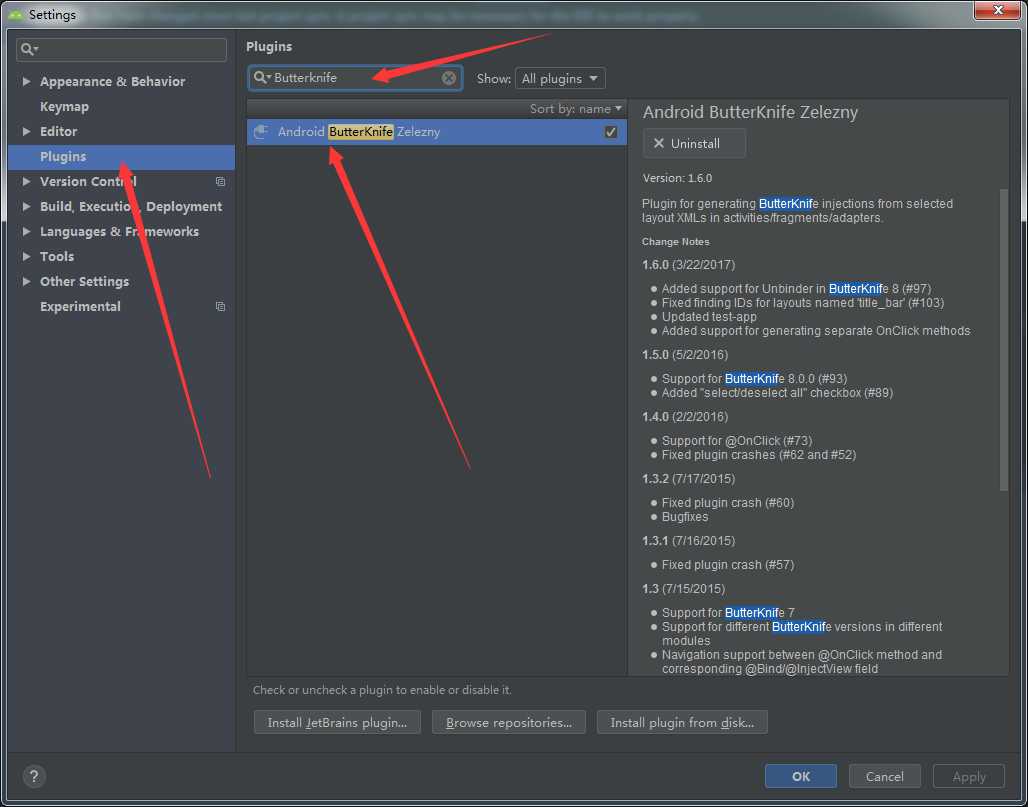Click the project-level icon beside Version Control
Screen dimensions: 1028x807
tap(221, 182)
